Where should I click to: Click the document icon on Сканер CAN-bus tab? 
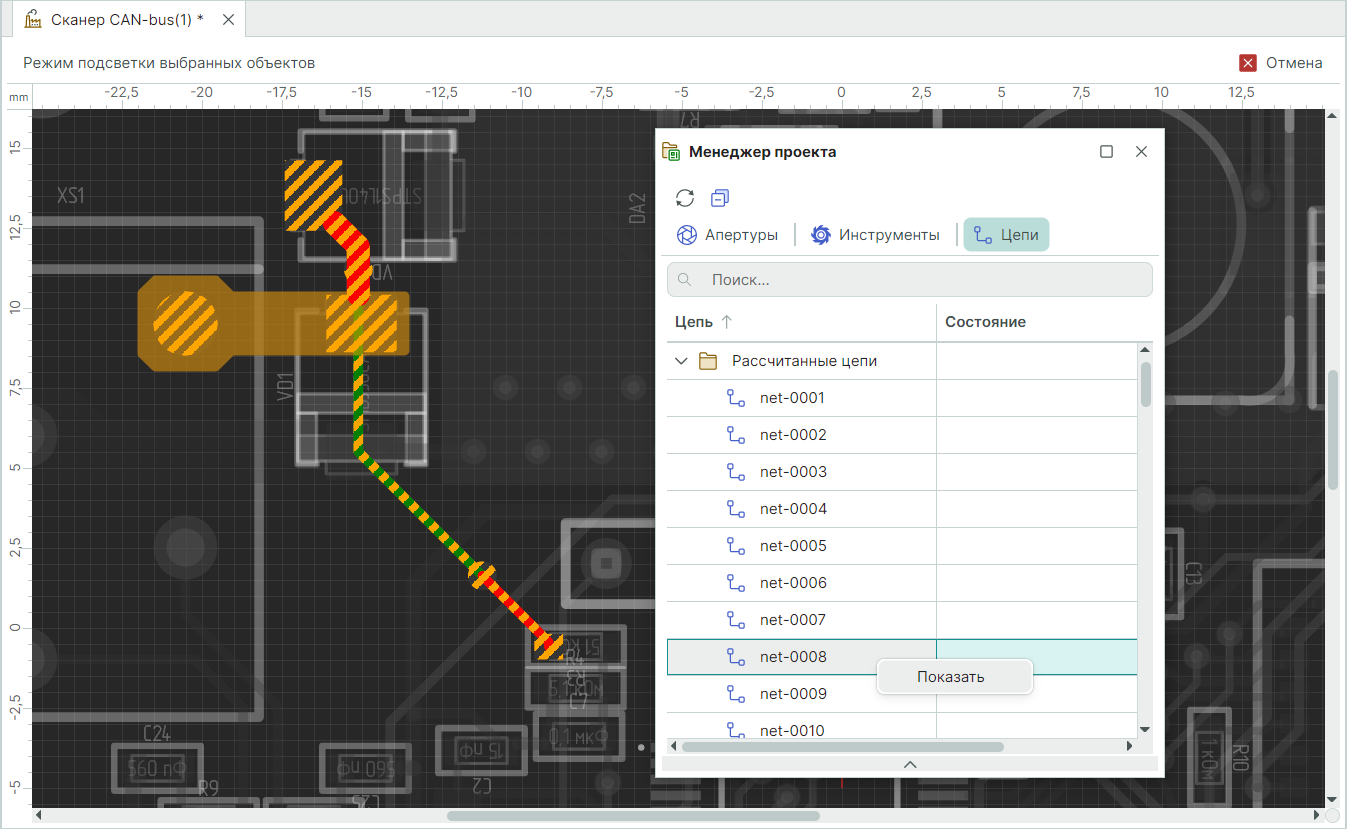[x=33, y=20]
